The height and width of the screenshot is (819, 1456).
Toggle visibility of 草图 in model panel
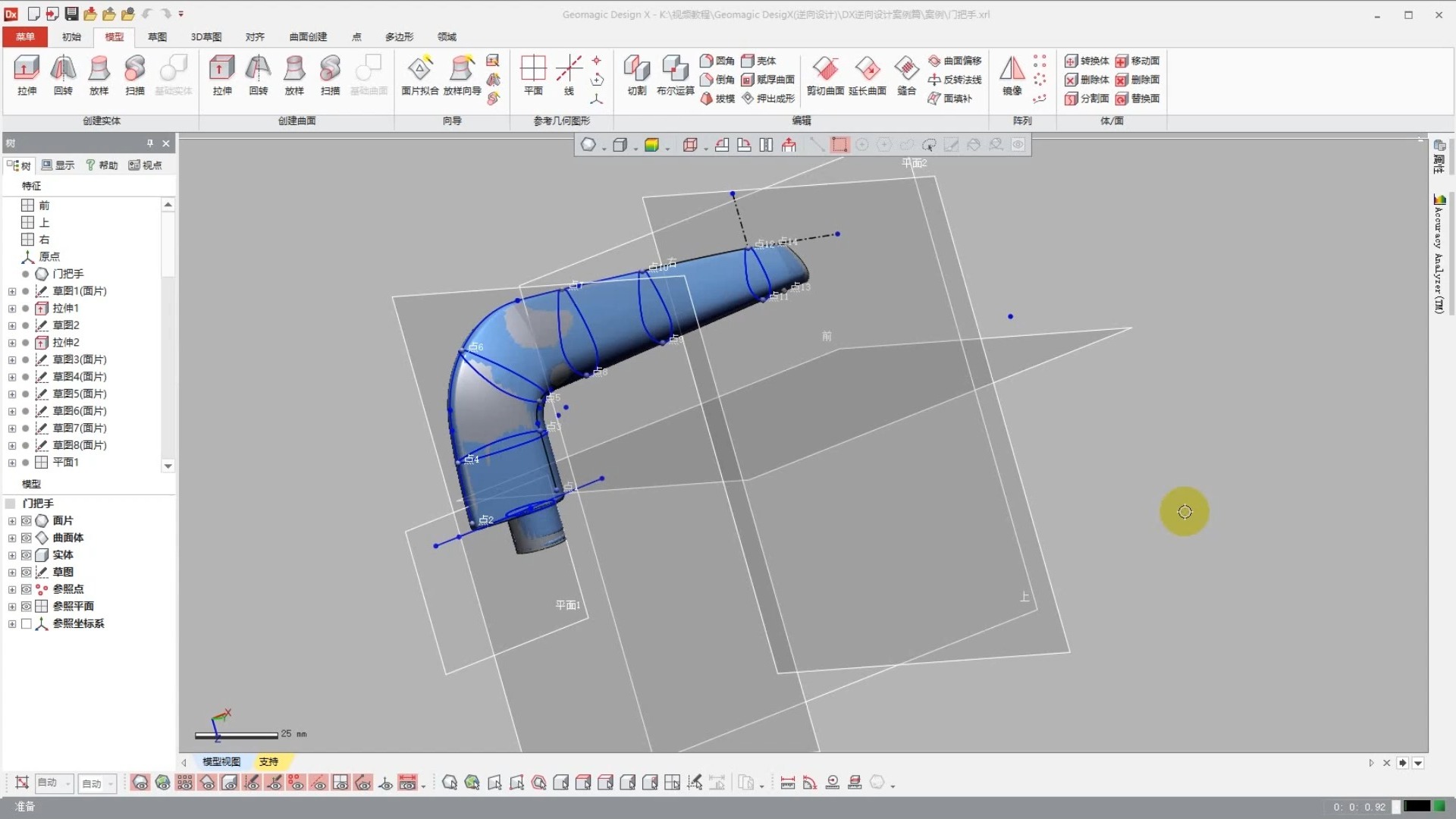(27, 572)
